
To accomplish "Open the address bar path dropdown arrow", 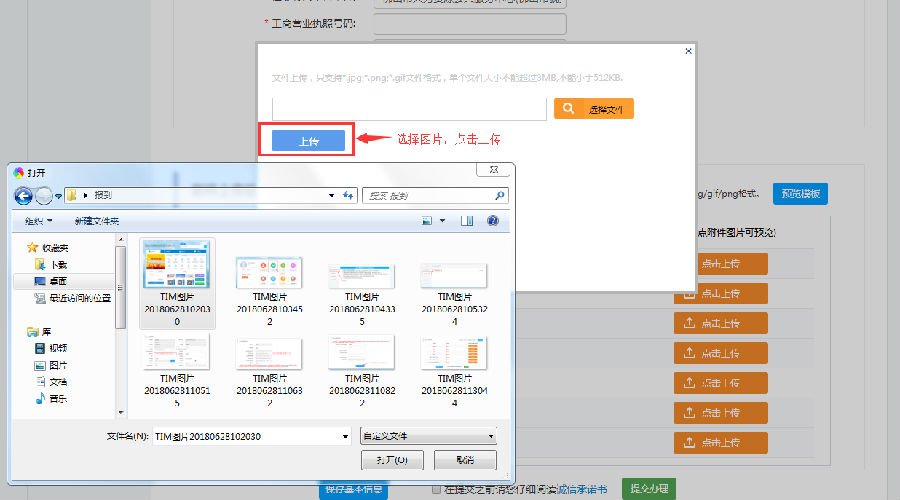I will [x=331, y=196].
